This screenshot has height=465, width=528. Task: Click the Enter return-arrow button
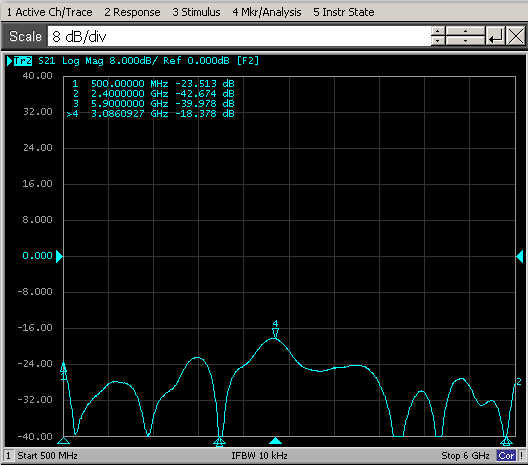click(x=495, y=36)
